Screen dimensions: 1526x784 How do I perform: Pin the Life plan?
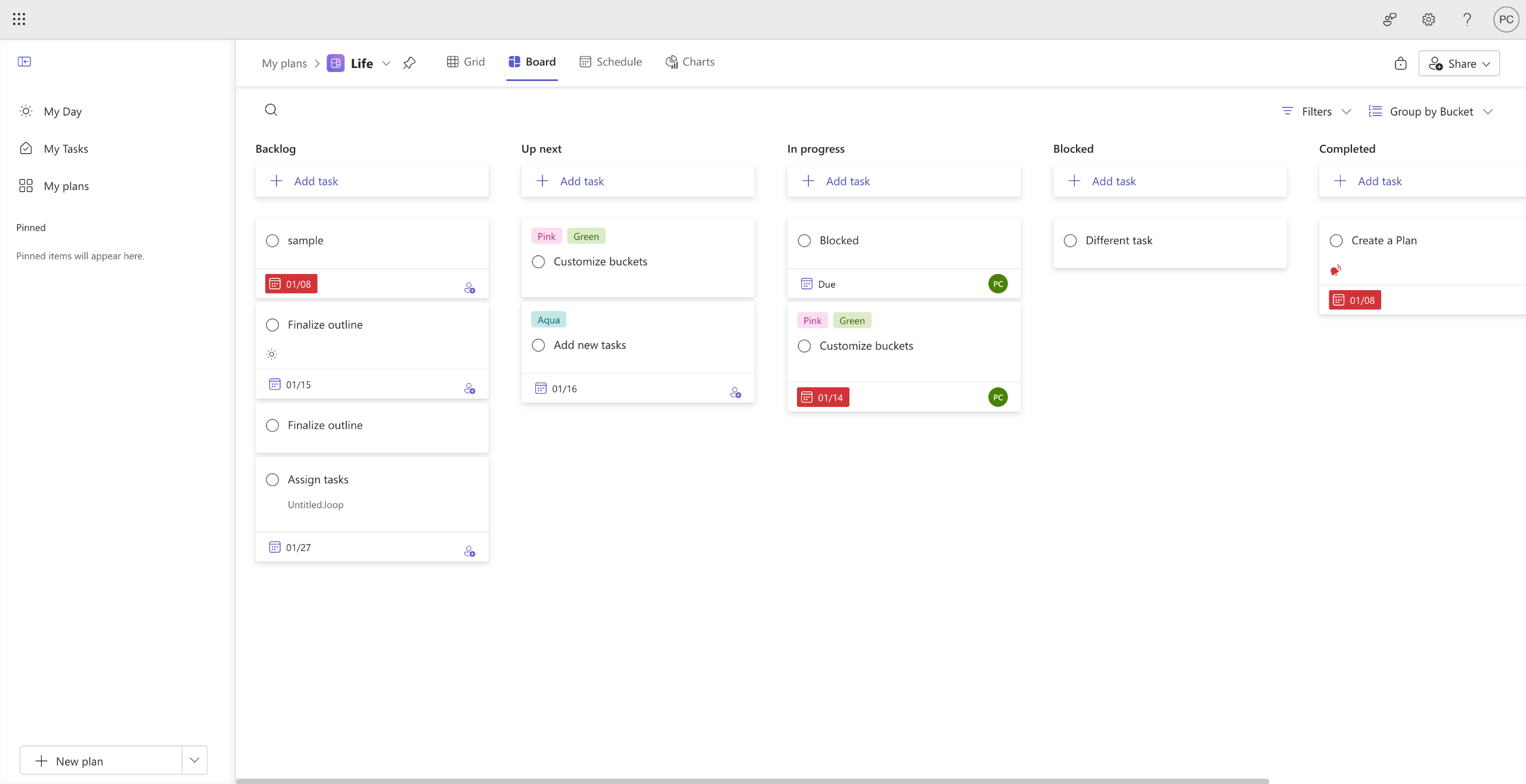[x=409, y=63]
